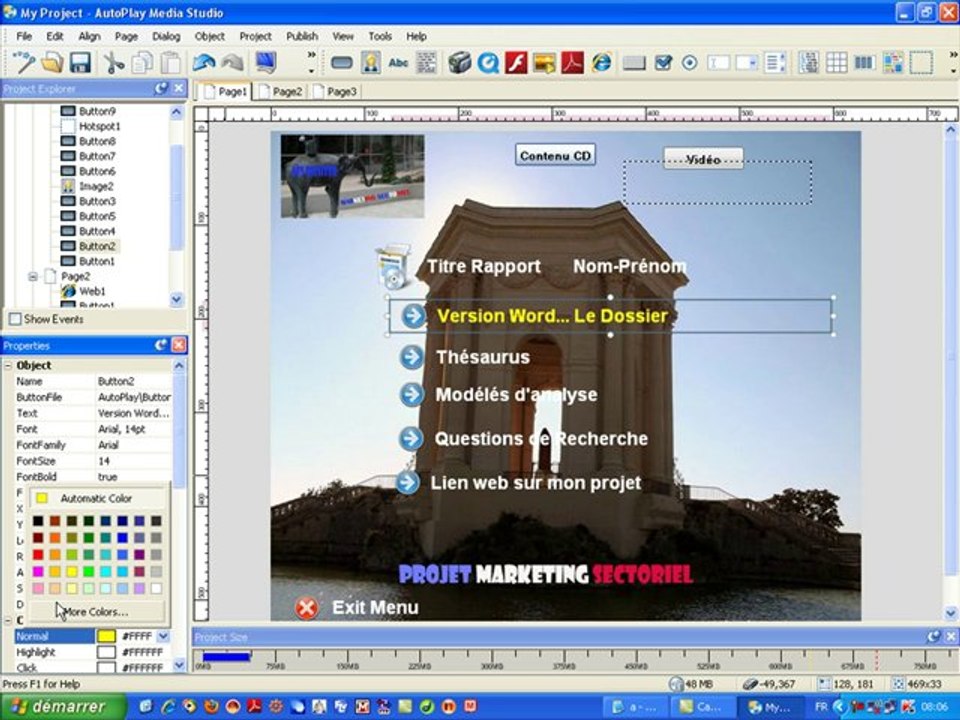This screenshot has height=720, width=960.
Task: Preview project with the monitor icon
Action: [266, 62]
